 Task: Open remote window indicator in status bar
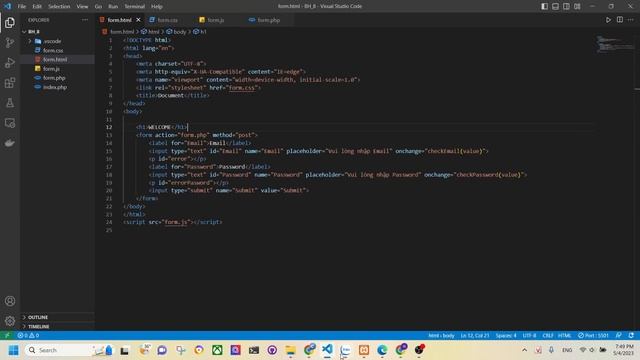pyautogui.click(x=7, y=336)
